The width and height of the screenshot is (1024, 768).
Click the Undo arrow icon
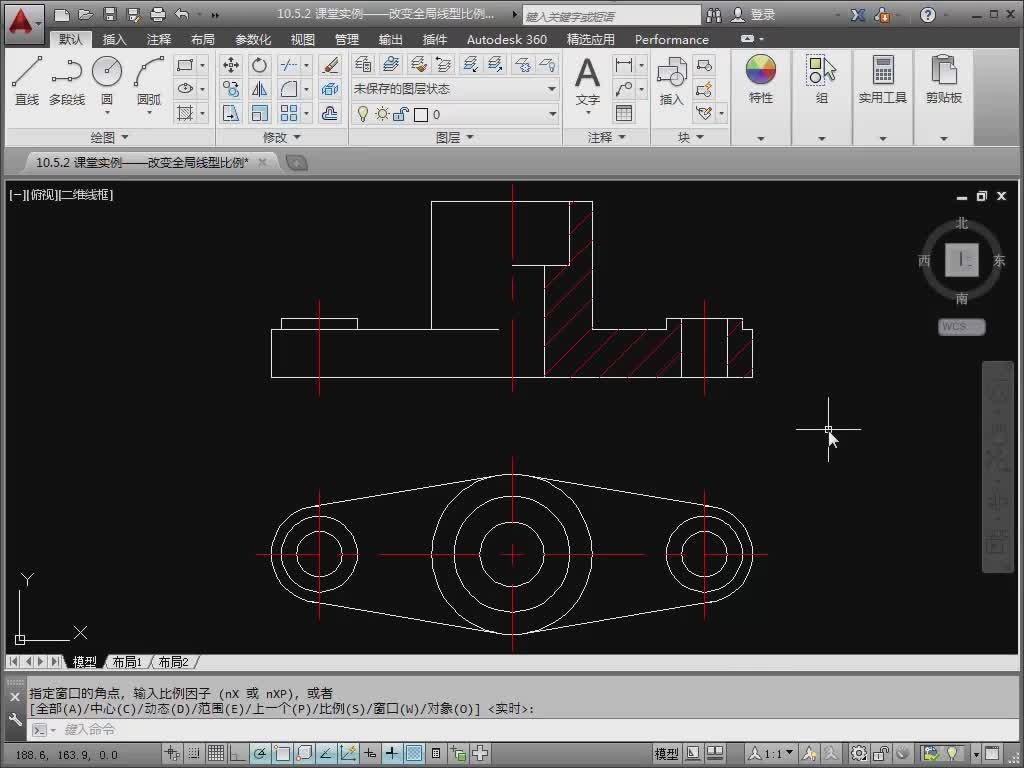click(182, 14)
